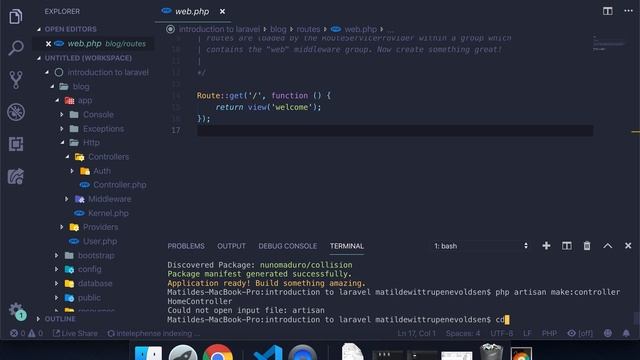Close web.php in Open Editors list

pyautogui.click(x=48, y=44)
